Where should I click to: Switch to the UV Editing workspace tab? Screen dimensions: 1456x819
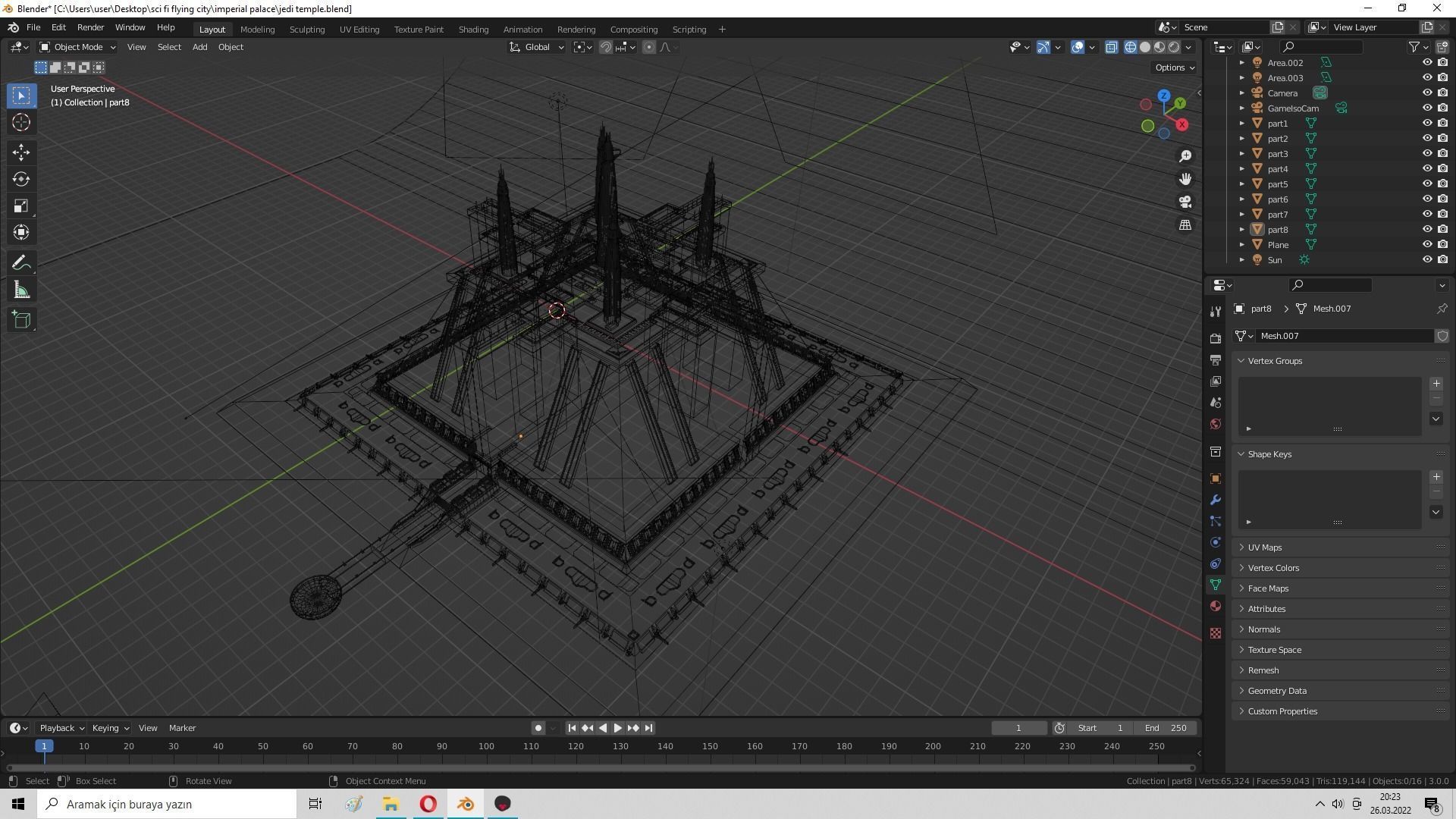pyautogui.click(x=359, y=30)
